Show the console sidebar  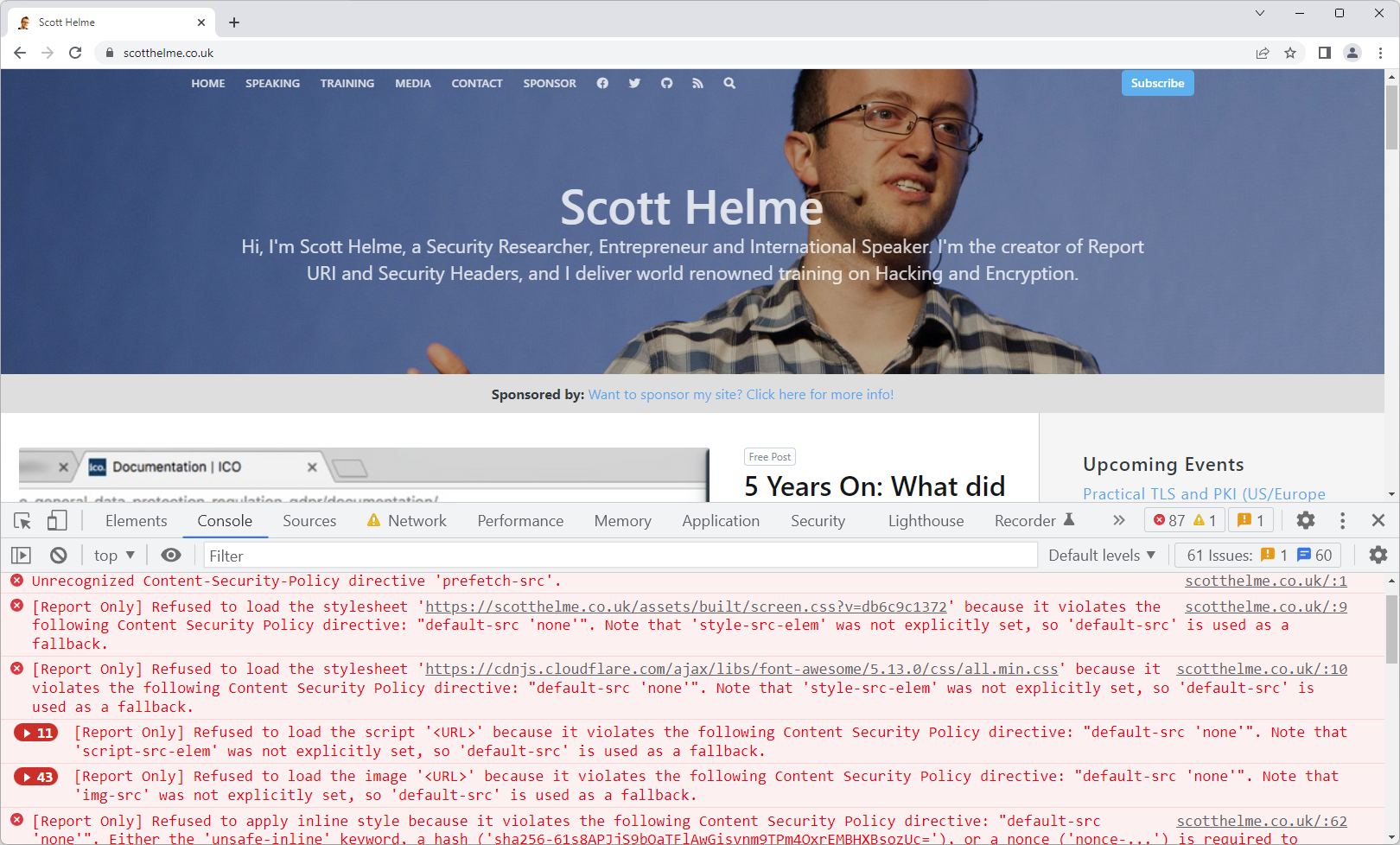point(21,555)
